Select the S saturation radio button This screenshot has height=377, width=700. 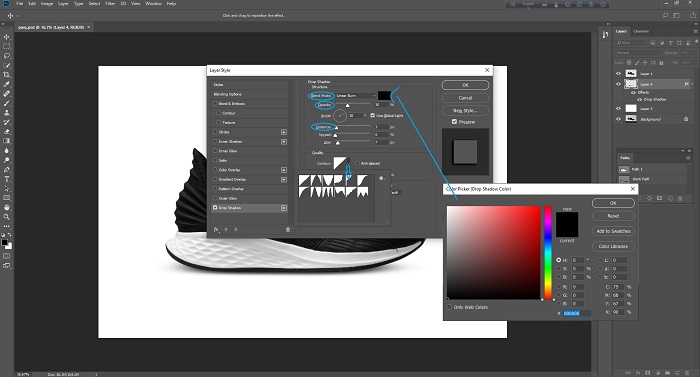pos(558,268)
